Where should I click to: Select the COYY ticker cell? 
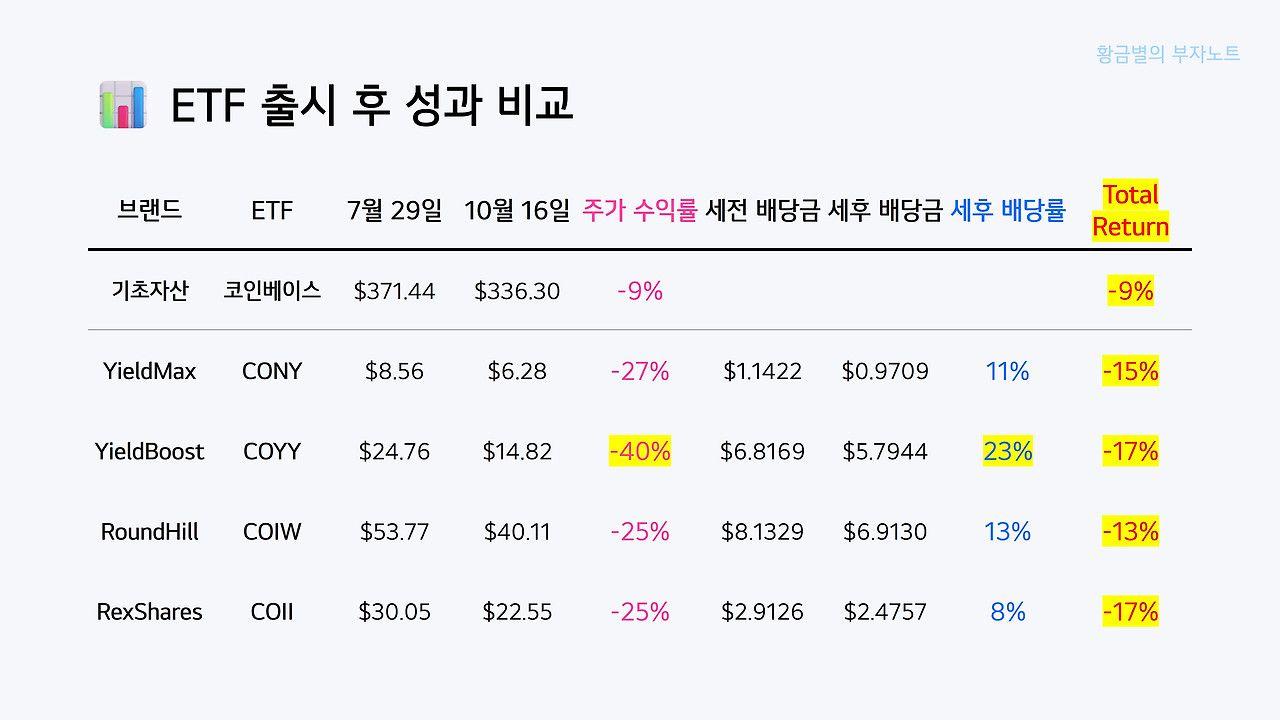click(272, 452)
